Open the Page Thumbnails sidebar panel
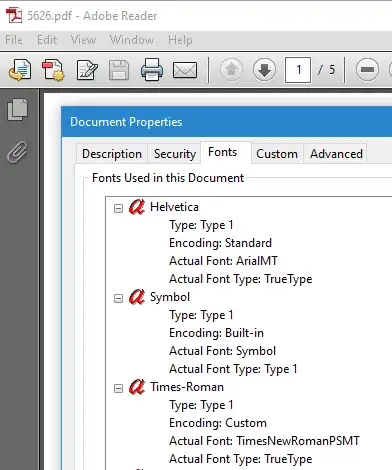This screenshot has height=470, width=392. point(17,109)
